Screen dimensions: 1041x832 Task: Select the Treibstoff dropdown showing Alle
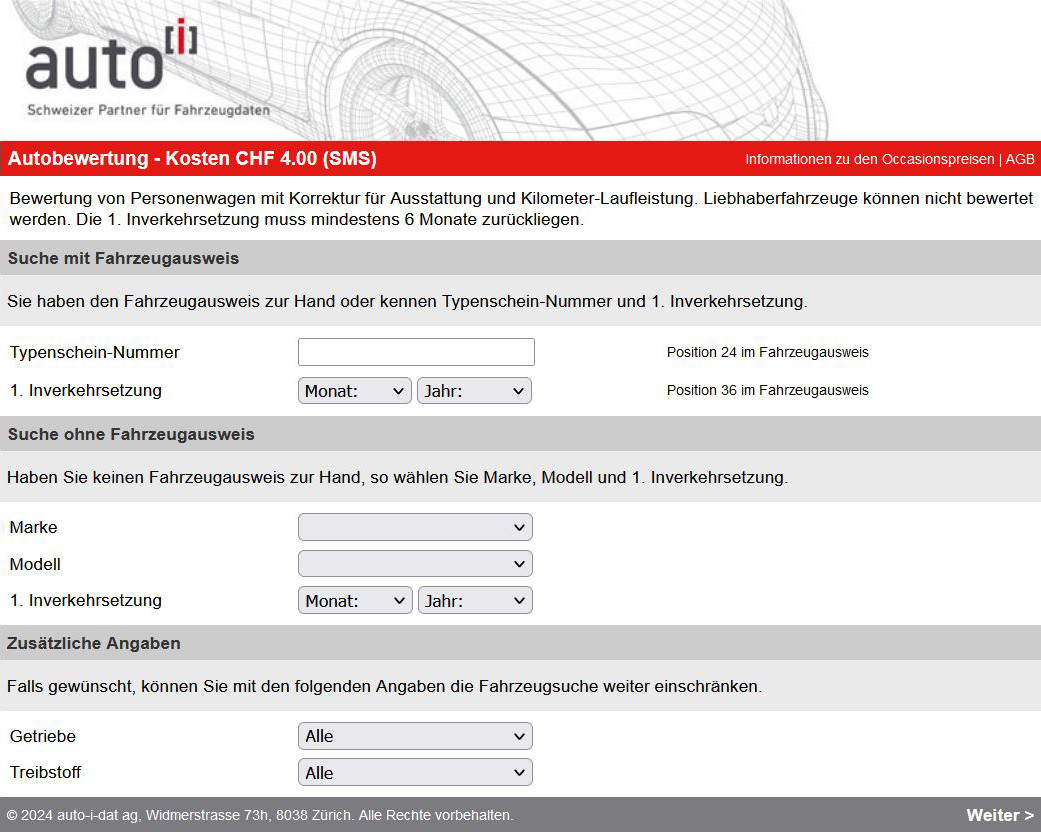[x=415, y=773]
